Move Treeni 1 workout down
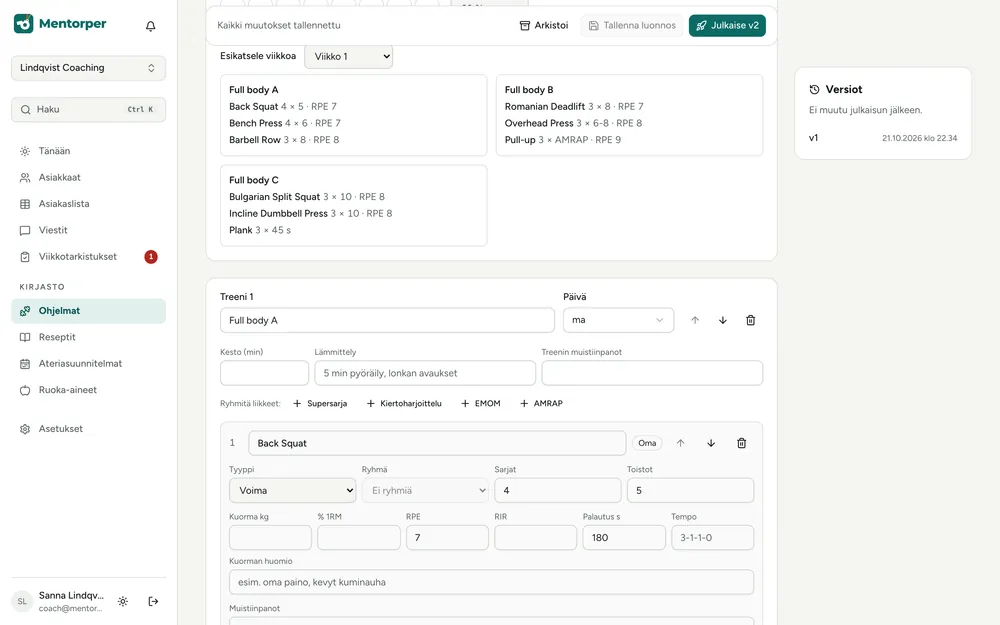This screenshot has width=1000, height=625. [x=723, y=320]
